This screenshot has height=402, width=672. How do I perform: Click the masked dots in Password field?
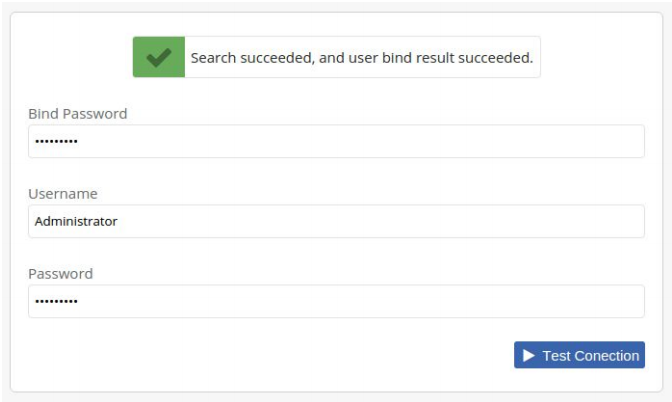coord(56,302)
